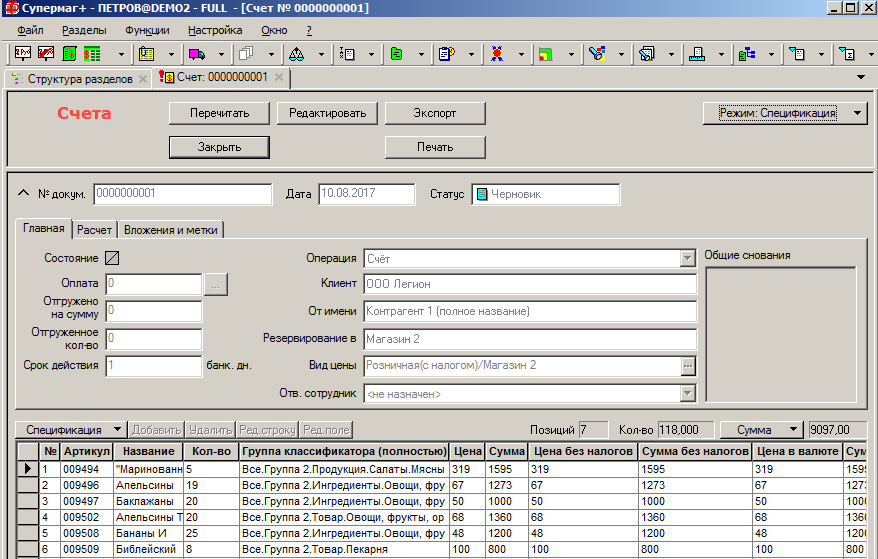878x559 pixels.
Task: Click the document on cyan ruler icon
Action: (x=697, y=54)
